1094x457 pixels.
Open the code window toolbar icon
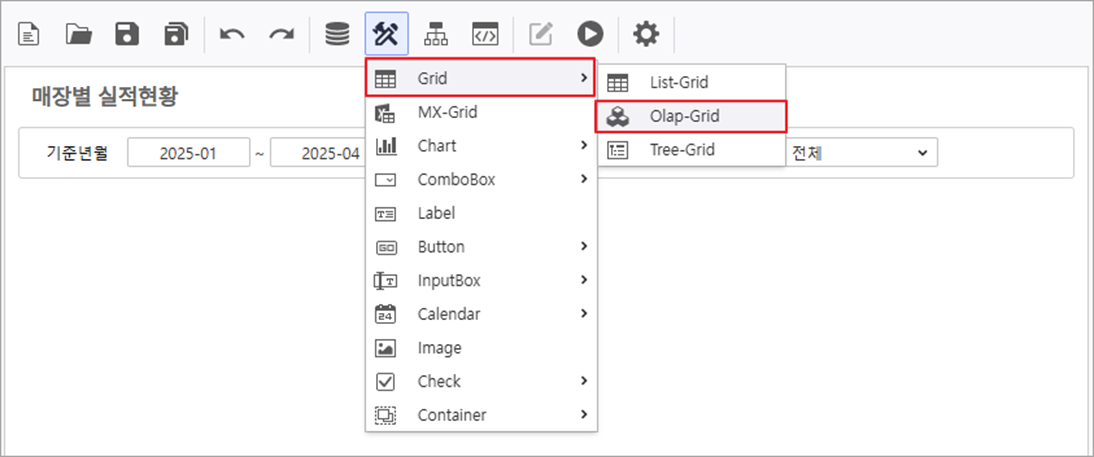[485, 34]
